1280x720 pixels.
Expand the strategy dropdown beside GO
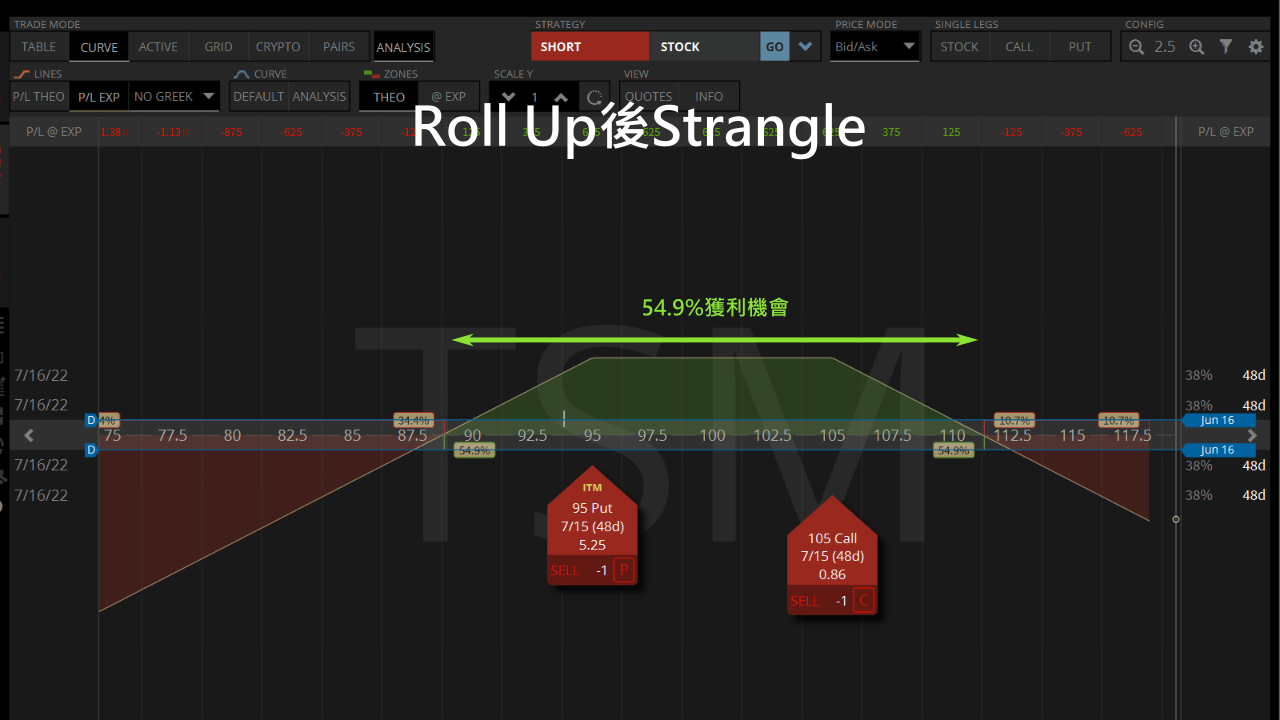pyautogui.click(x=804, y=46)
